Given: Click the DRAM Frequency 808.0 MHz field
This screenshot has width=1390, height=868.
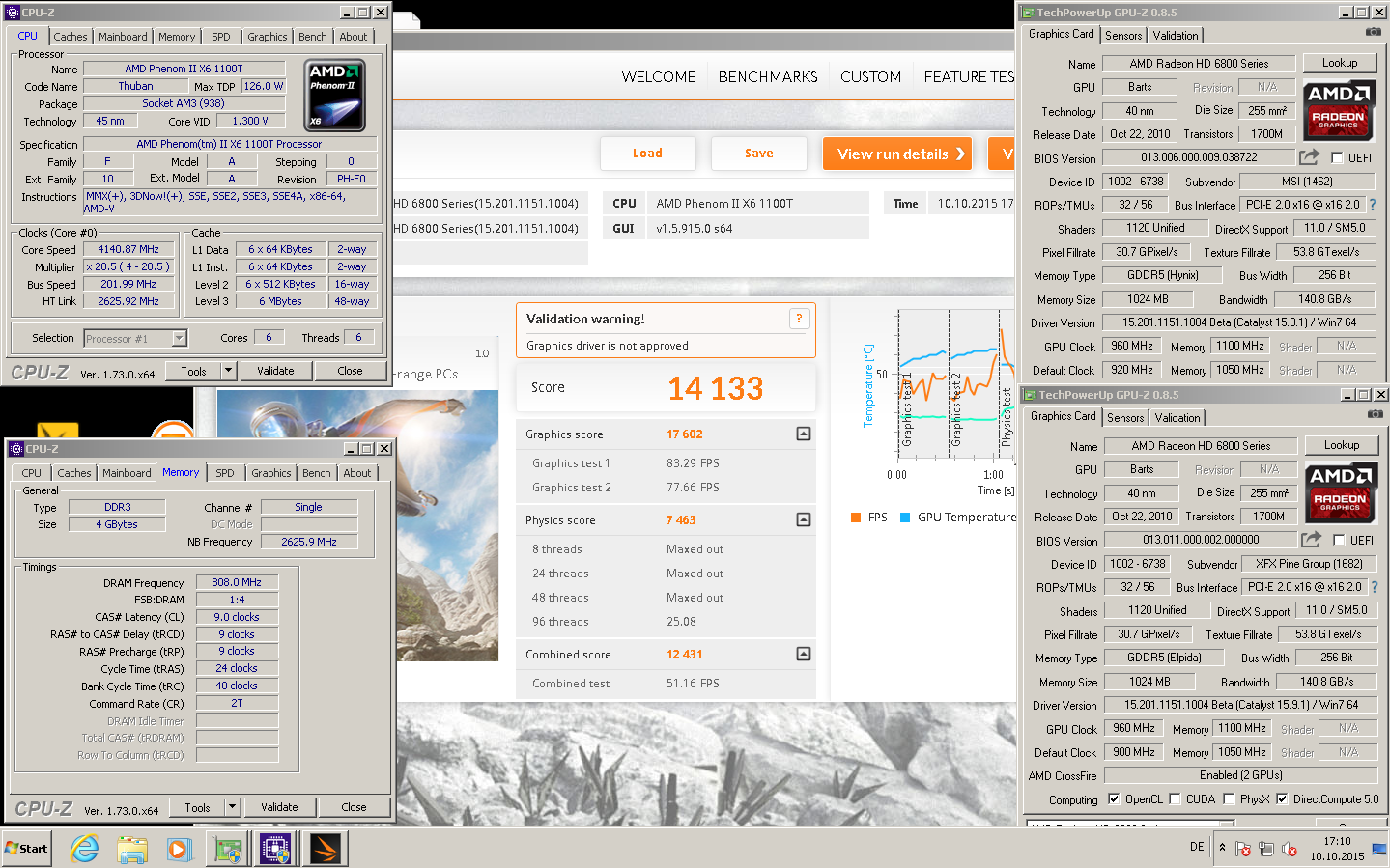Looking at the screenshot, I should (x=237, y=582).
